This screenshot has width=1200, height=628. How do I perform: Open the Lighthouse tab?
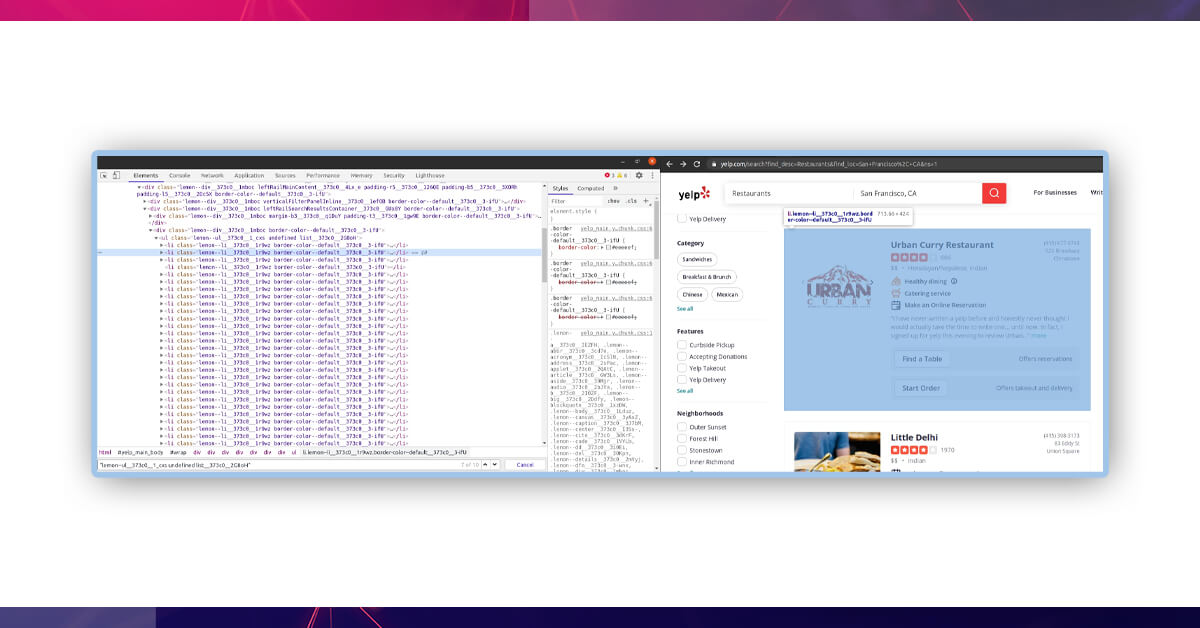pos(430,175)
